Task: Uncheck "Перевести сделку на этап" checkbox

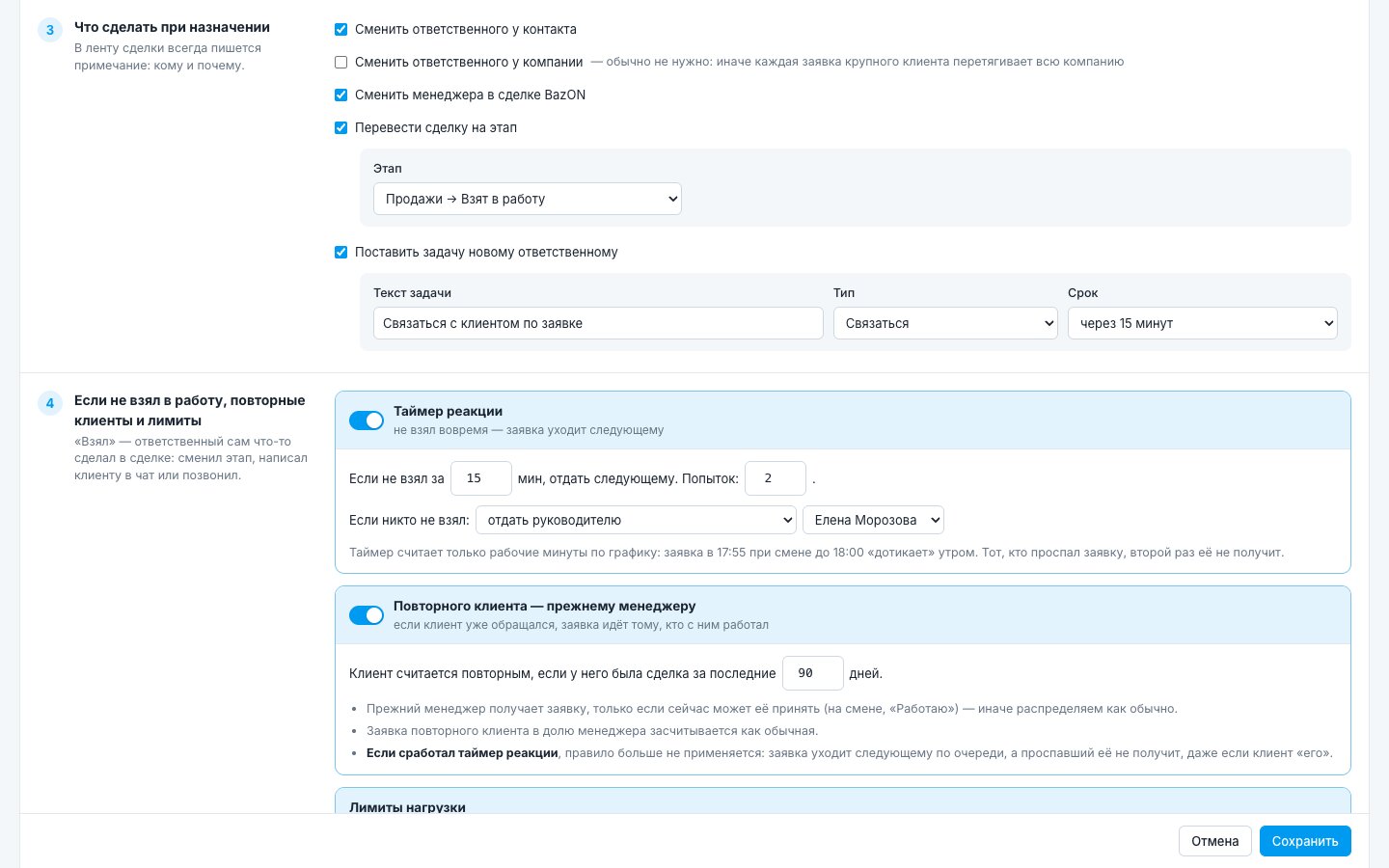Action: (x=340, y=128)
